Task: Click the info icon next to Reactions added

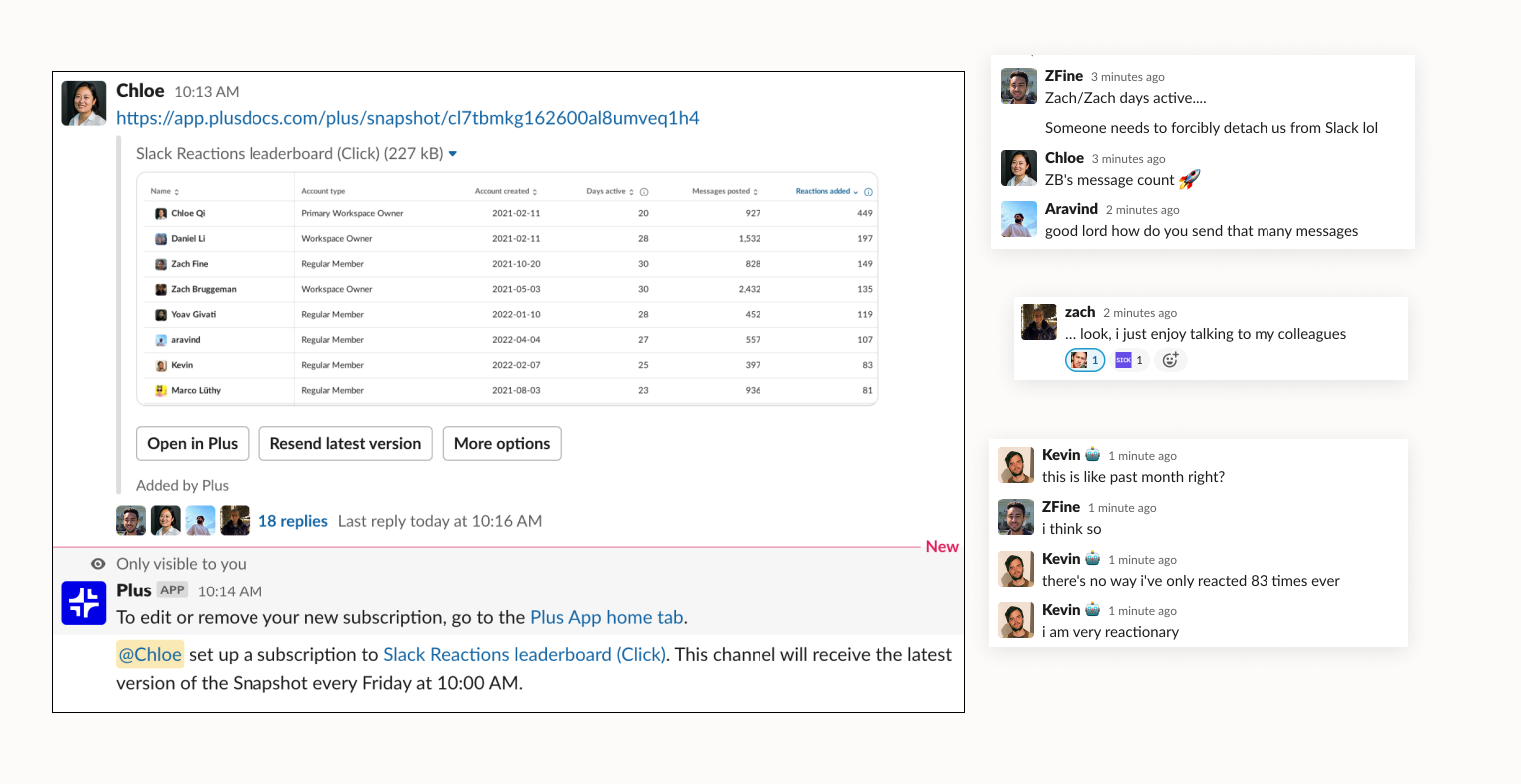Action: coord(868,192)
